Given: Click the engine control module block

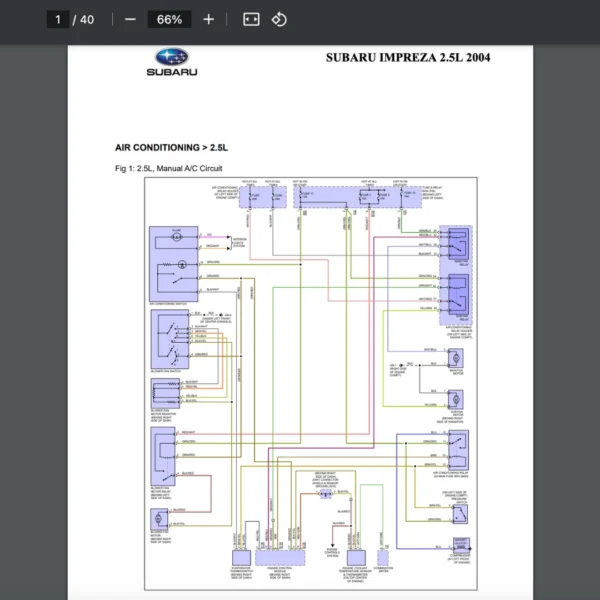Looking at the screenshot, I should (x=283, y=552).
